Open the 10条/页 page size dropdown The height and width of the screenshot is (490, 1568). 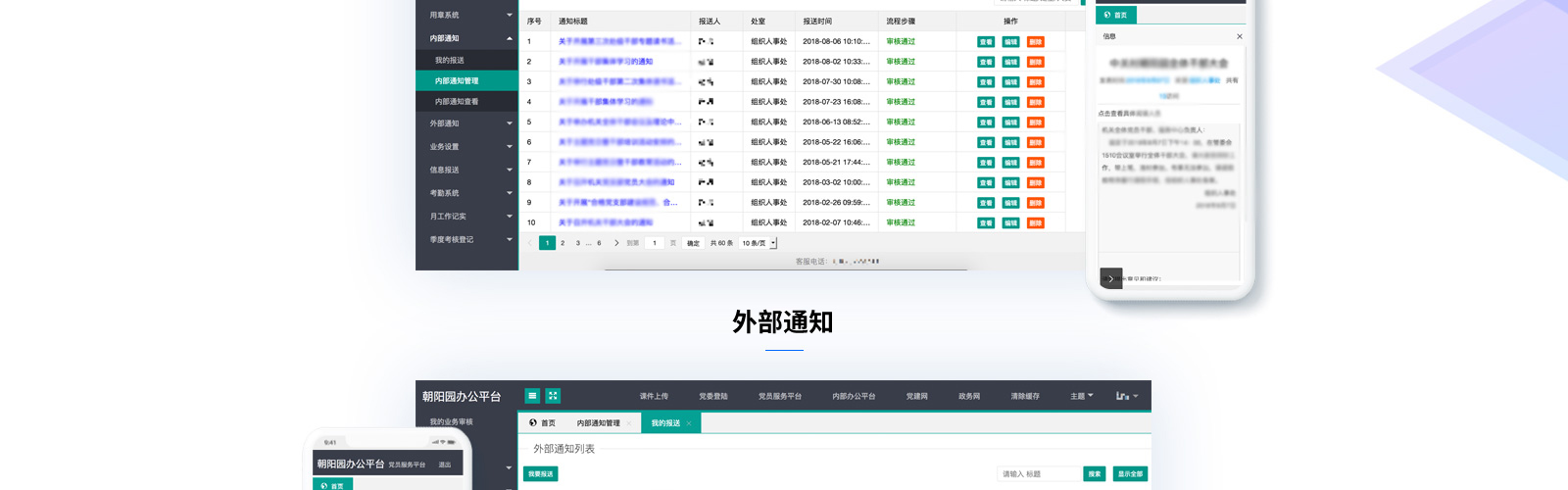[759, 243]
